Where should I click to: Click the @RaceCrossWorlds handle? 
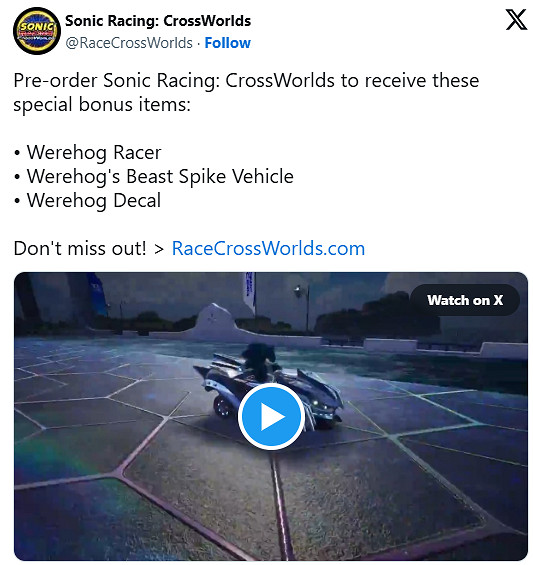[129, 43]
